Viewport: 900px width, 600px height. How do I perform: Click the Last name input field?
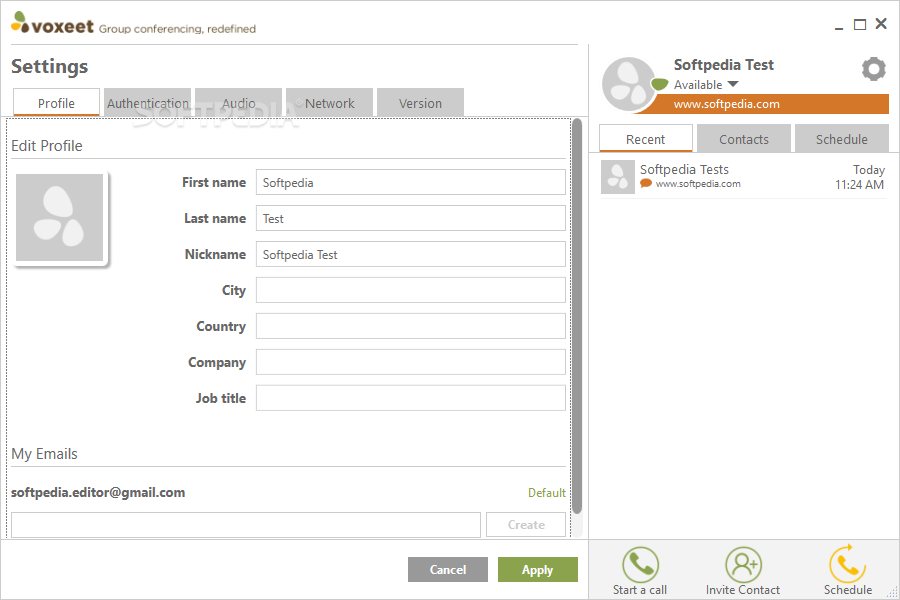tap(410, 218)
